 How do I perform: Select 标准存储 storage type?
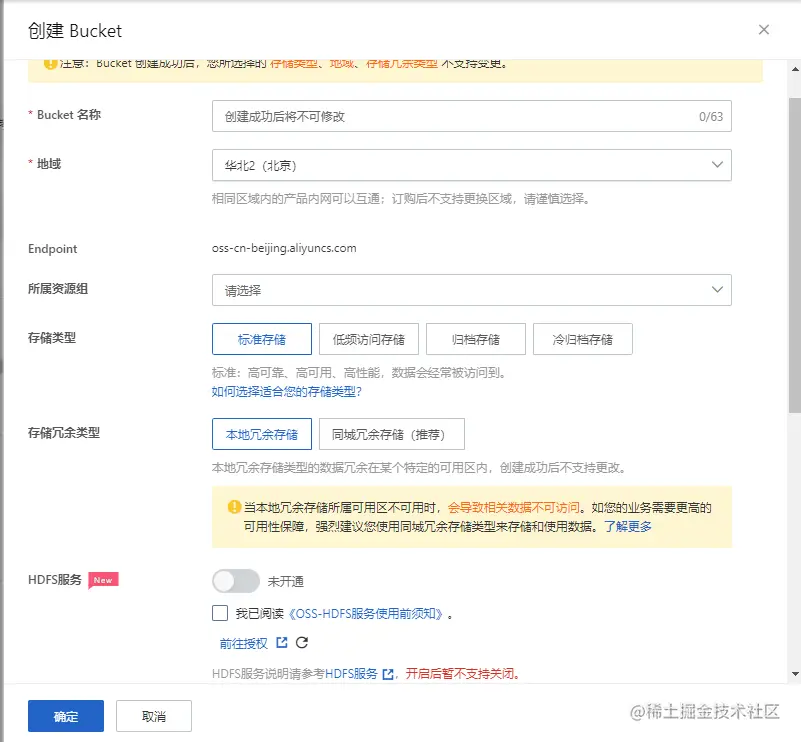point(262,339)
